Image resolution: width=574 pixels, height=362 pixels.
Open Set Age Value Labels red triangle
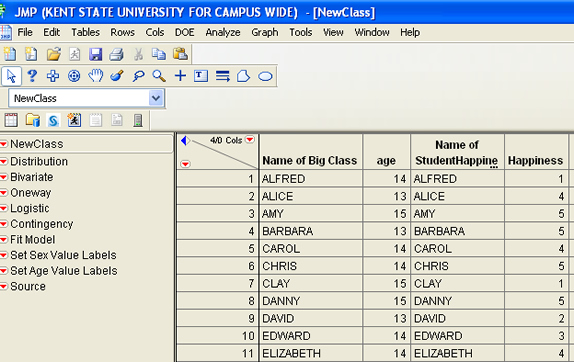(4, 271)
